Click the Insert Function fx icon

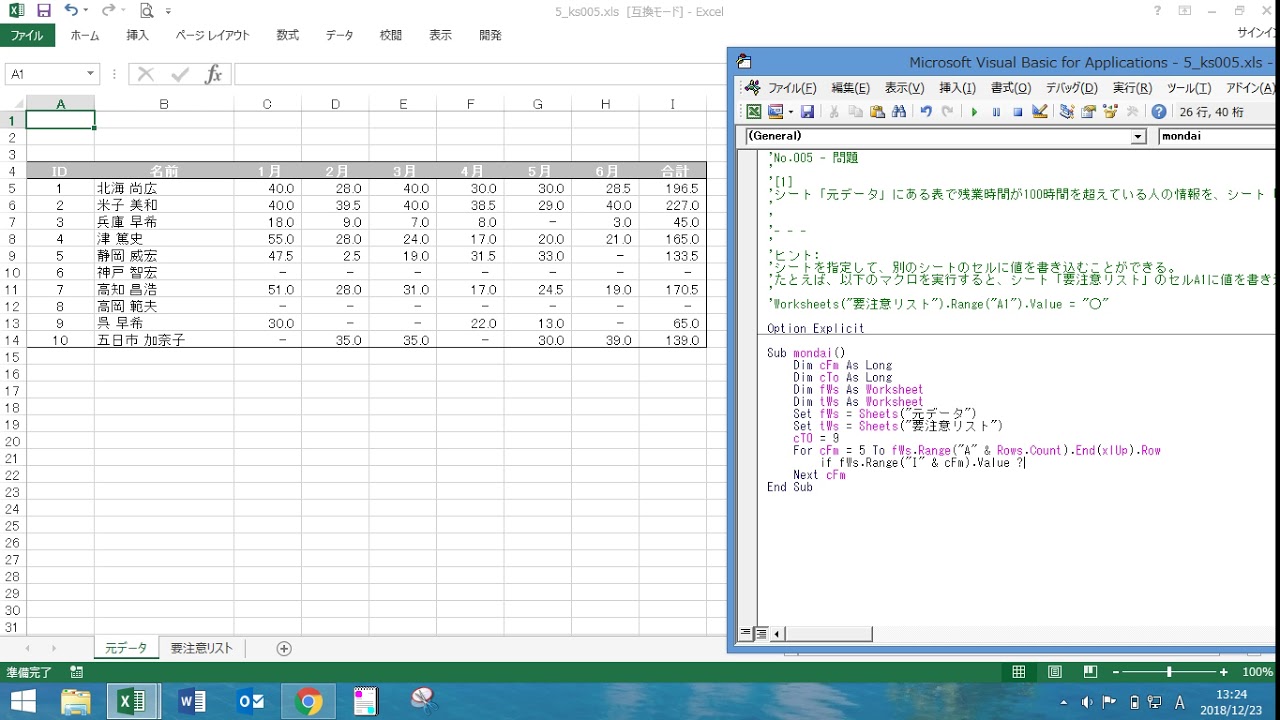click(213, 74)
